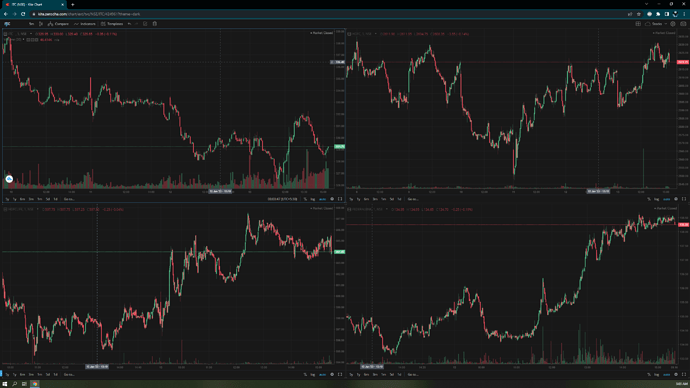This screenshot has height=388, width=690.
Task: Toggle auto scale on top-right chart
Action: pyautogui.click(x=667, y=199)
